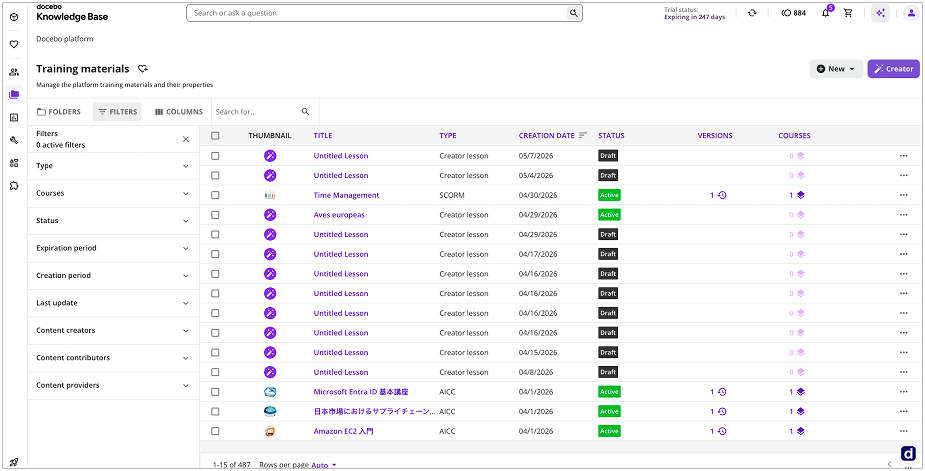Image resolution: width=925 pixels, height=471 pixels.
Task: Click the Creator button
Action: tap(893, 69)
